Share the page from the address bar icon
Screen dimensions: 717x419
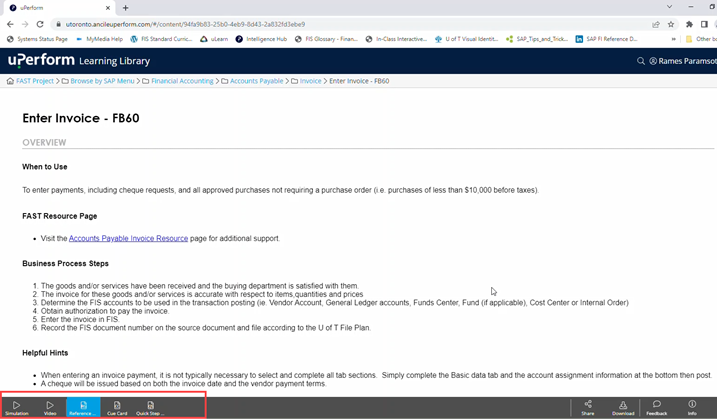coord(656,24)
